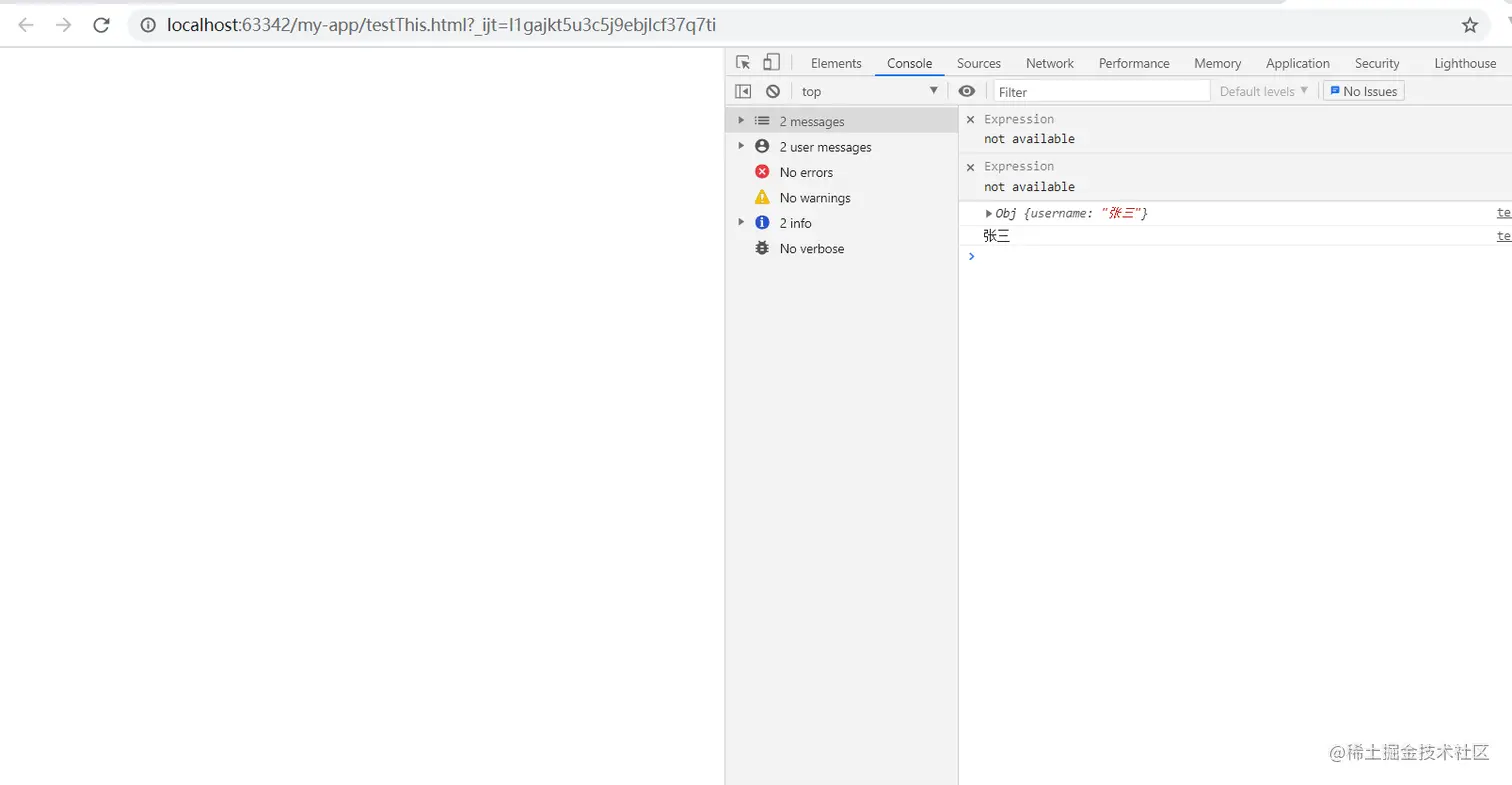Image resolution: width=1512 pixels, height=785 pixels.
Task: Toggle the device toolbar icon
Action: (772, 62)
